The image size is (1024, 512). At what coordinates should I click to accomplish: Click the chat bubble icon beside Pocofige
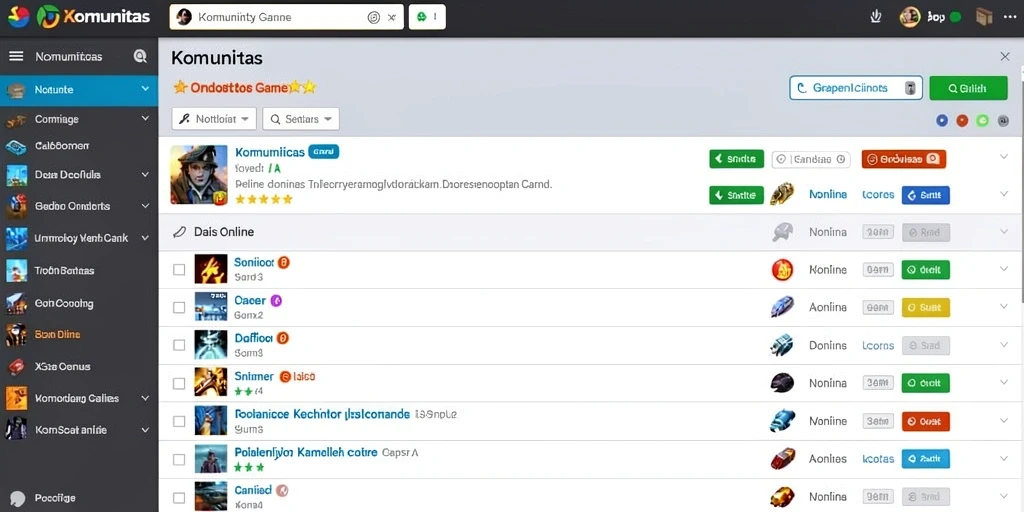(18, 499)
